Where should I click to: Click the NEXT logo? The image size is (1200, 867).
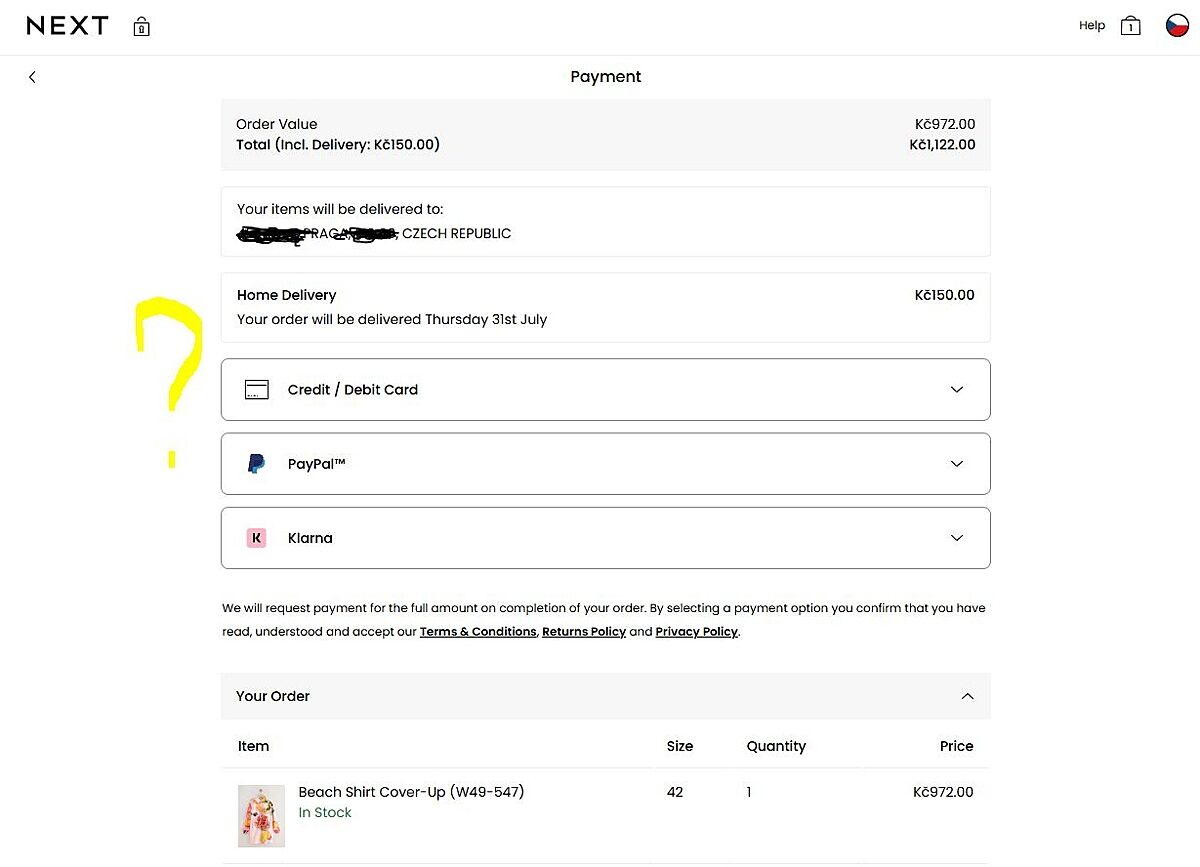[x=67, y=26]
